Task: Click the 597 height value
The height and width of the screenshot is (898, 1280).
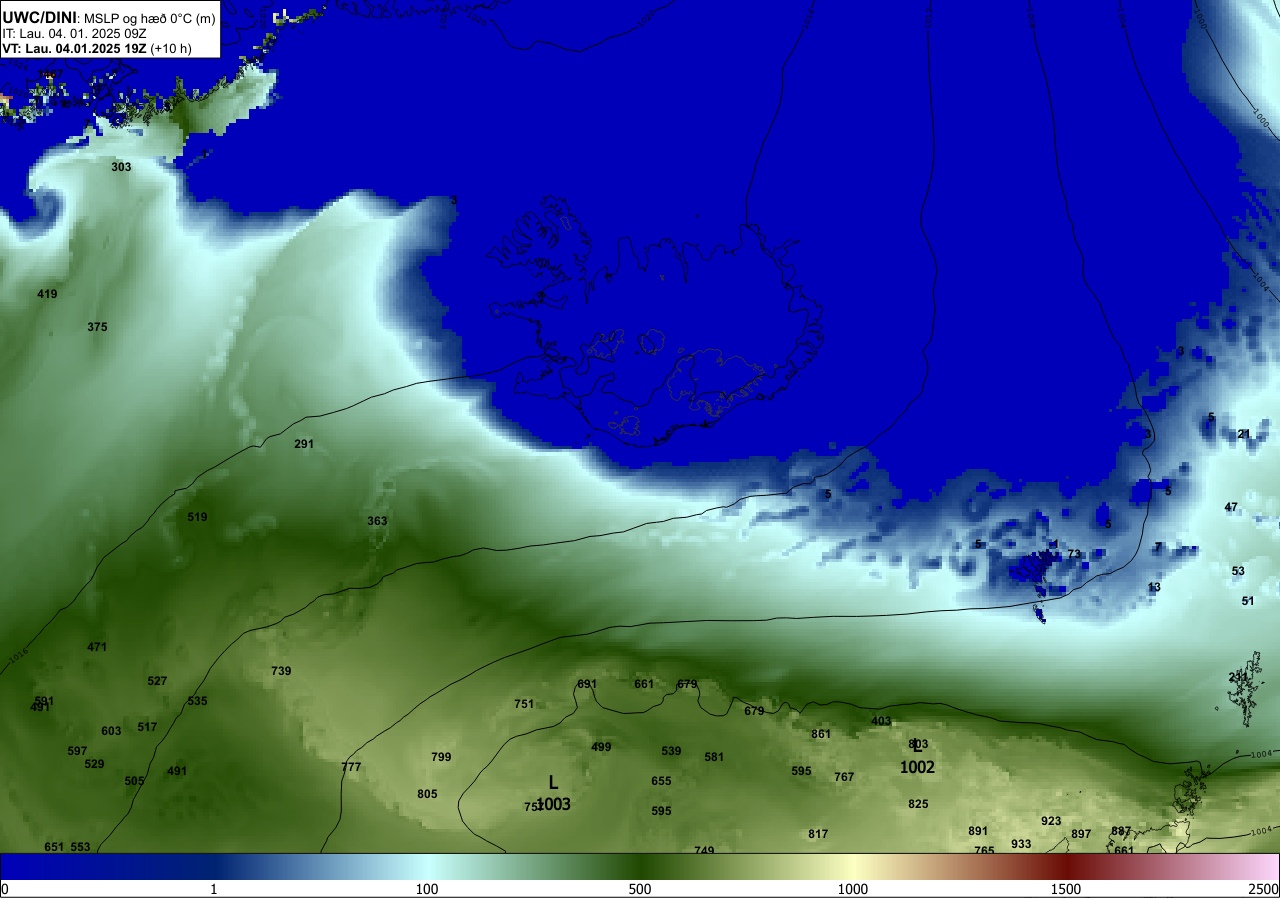Action: click(77, 751)
